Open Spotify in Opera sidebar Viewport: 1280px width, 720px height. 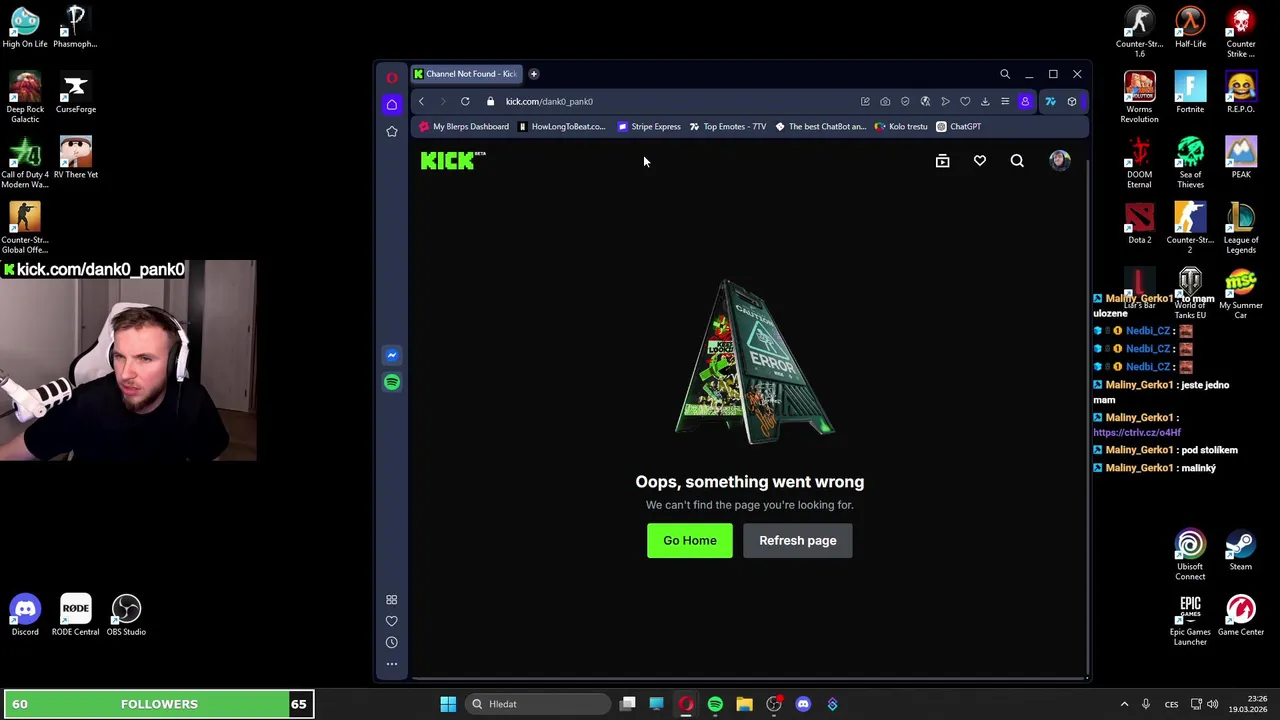(392, 382)
